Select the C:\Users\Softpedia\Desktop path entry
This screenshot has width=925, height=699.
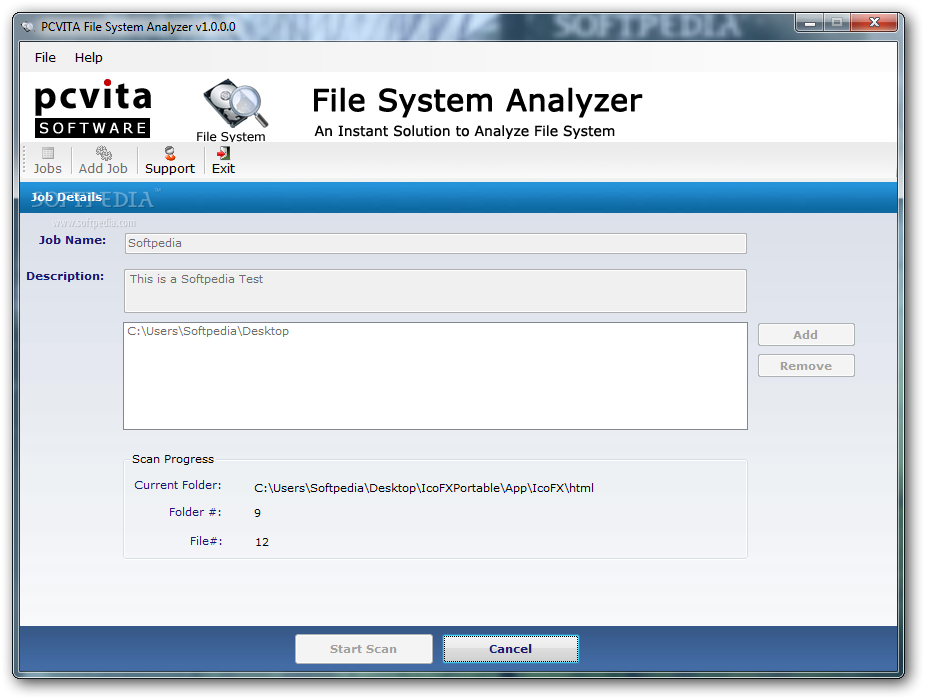[x=208, y=331]
